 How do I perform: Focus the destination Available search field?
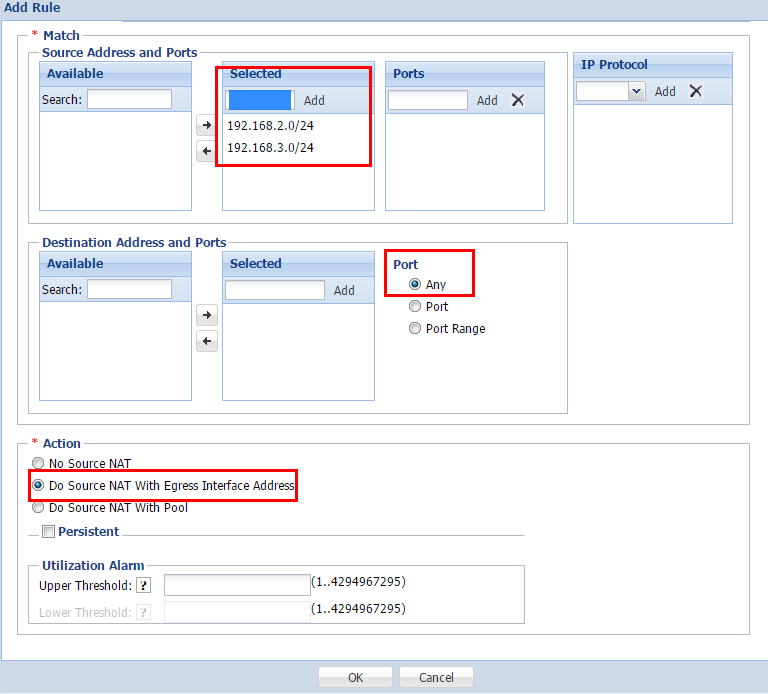click(129, 289)
